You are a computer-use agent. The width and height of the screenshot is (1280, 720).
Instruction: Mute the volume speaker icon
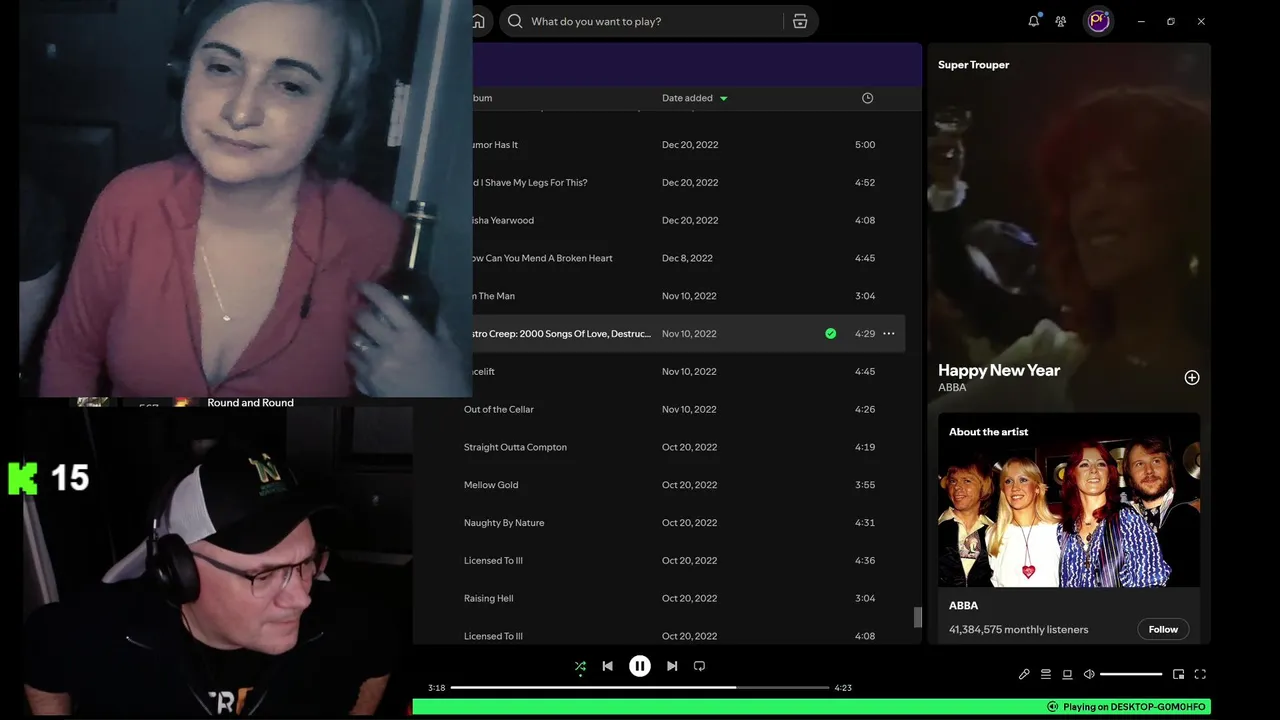tap(1089, 674)
